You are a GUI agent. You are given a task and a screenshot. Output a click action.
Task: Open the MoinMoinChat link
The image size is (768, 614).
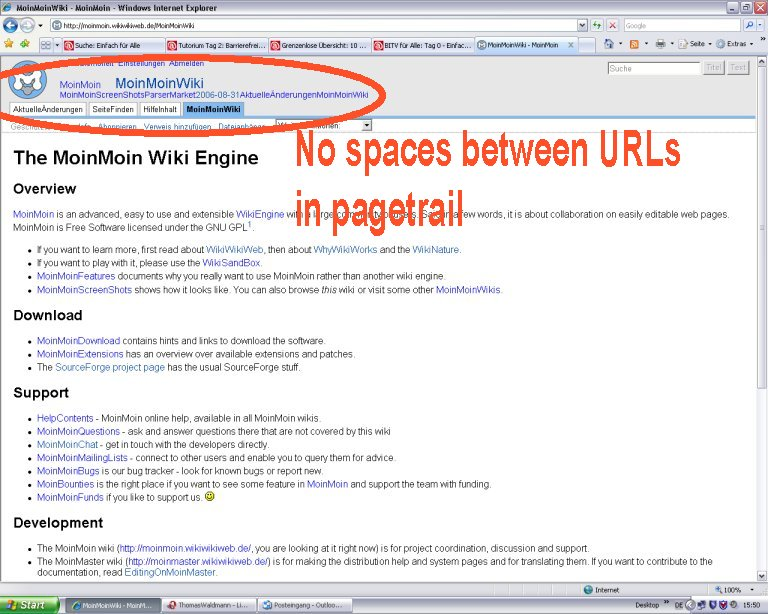pyautogui.click(x=68, y=445)
